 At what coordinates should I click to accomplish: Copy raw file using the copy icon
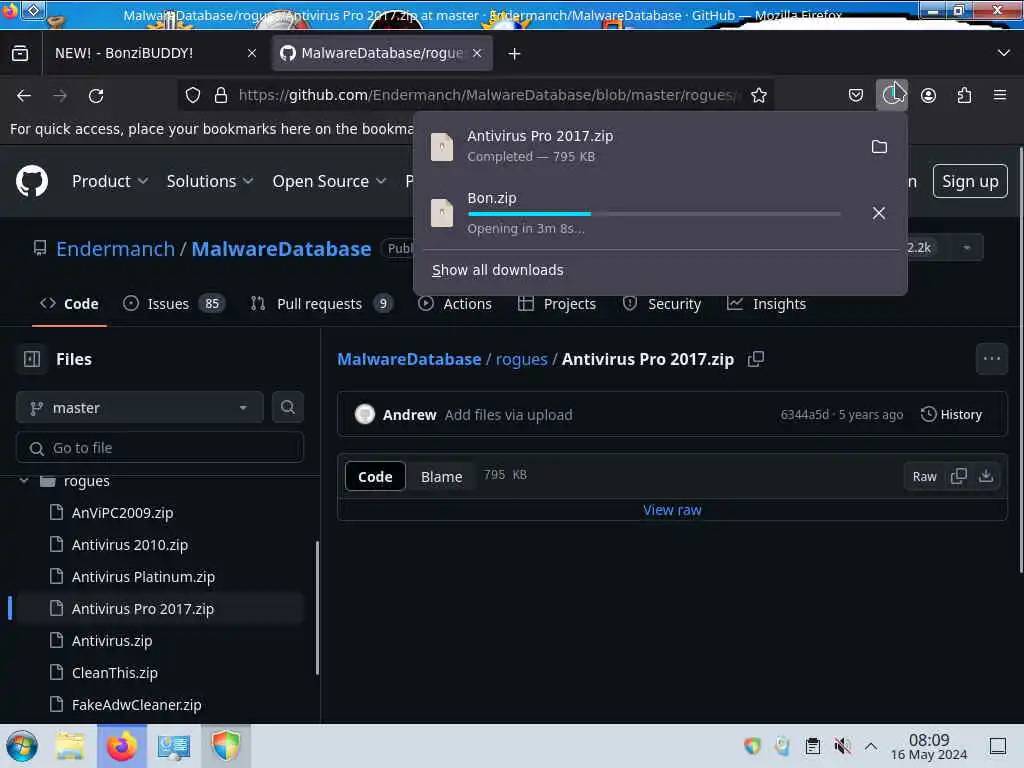(x=959, y=476)
